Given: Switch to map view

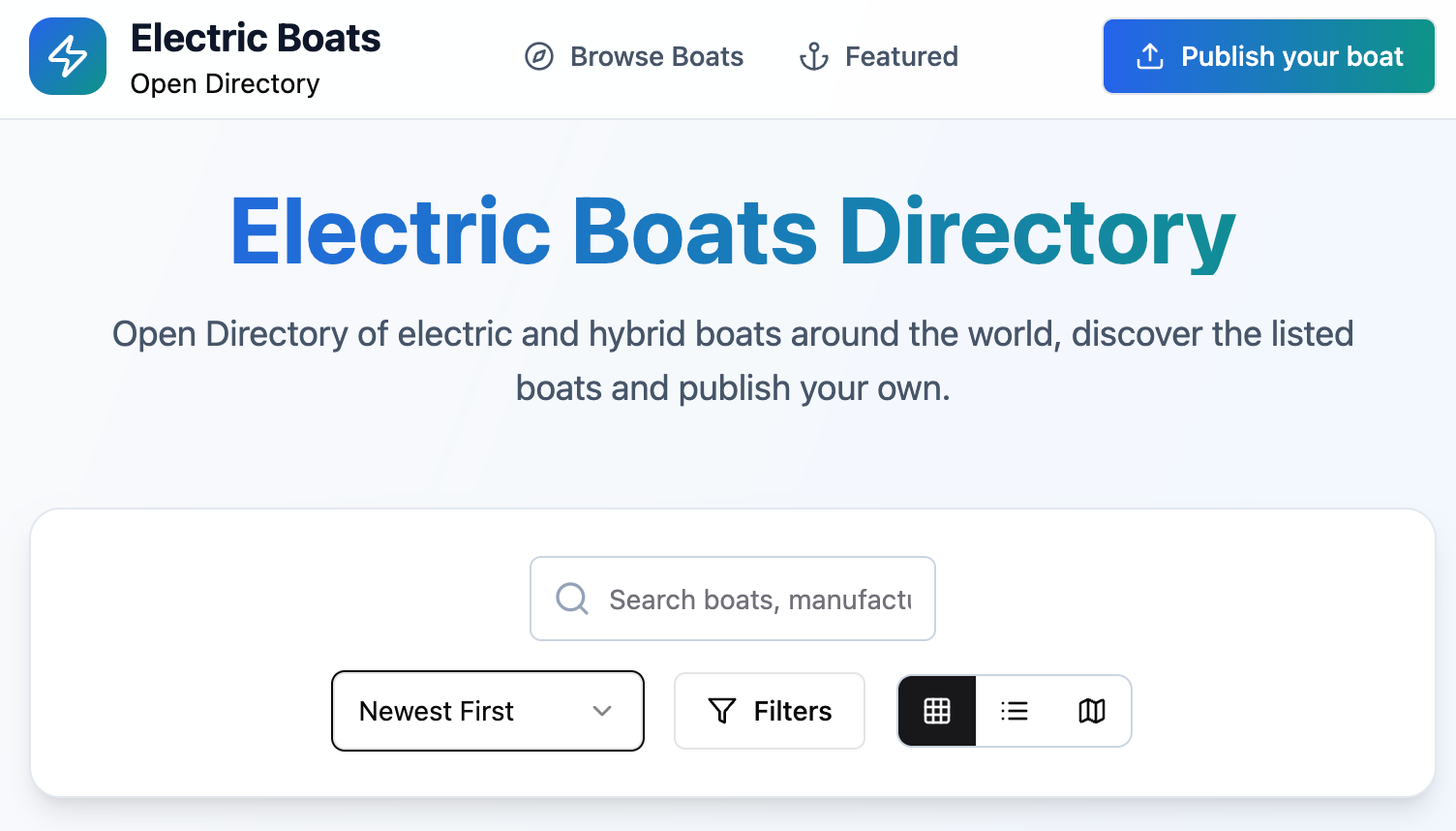Looking at the screenshot, I should (x=1092, y=711).
